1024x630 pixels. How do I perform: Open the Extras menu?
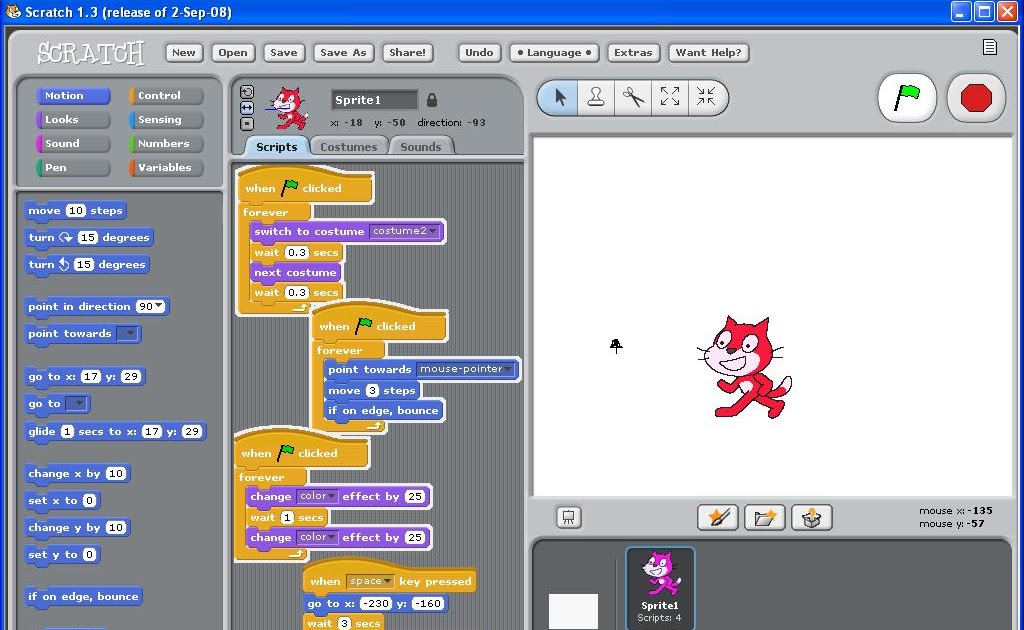[633, 52]
